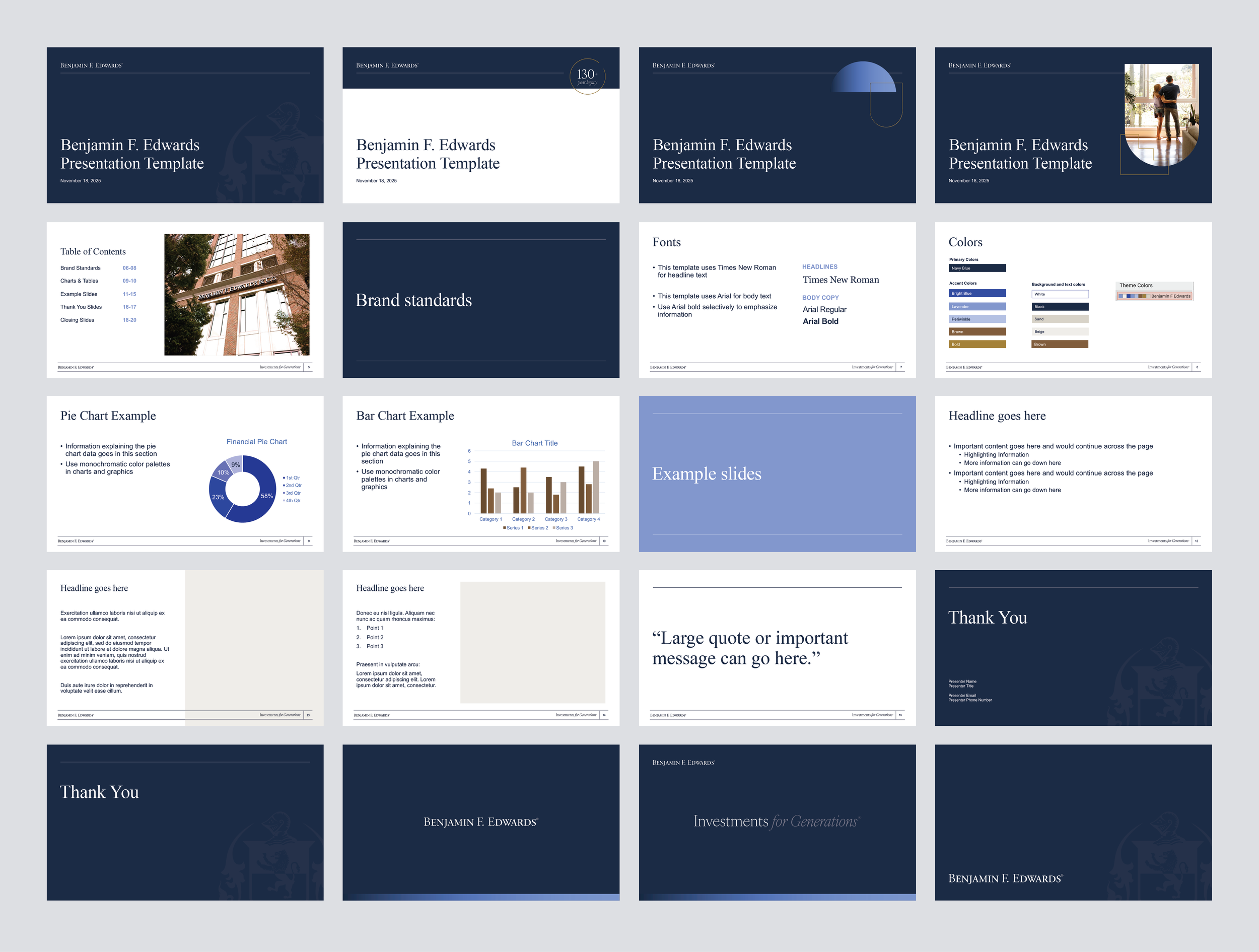Select the Bright Blue accent swatch
Image resolution: width=1259 pixels, height=952 pixels.
(976, 293)
